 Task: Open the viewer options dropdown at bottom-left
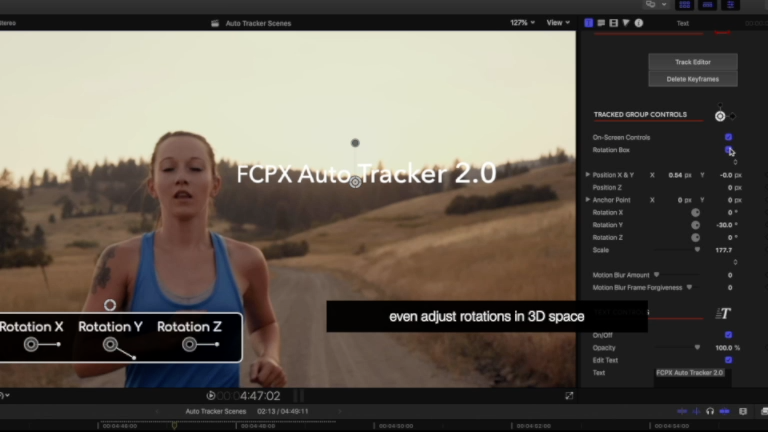click(x=5, y=395)
